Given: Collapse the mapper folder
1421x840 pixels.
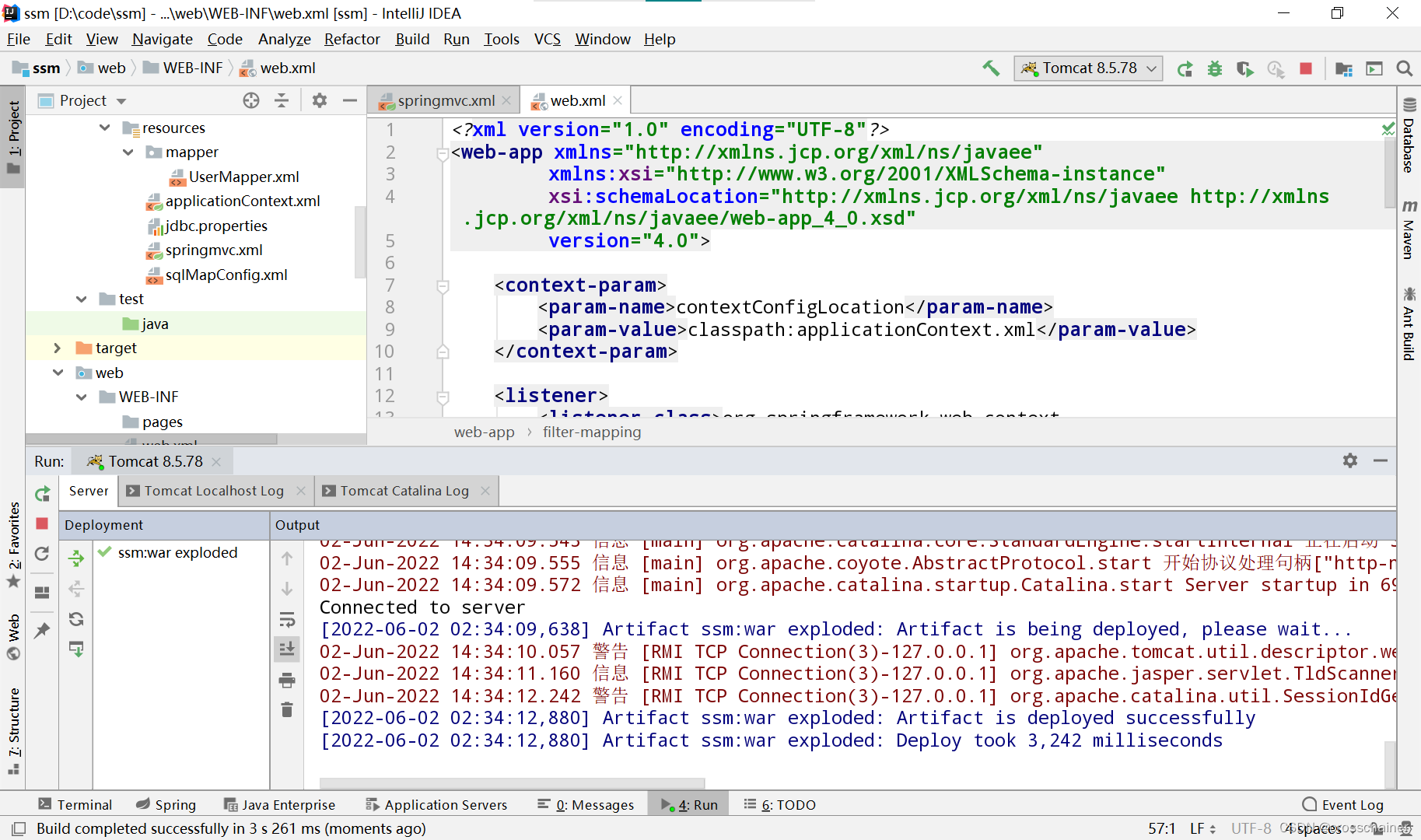Looking at the screenshot, I should 128,152.
